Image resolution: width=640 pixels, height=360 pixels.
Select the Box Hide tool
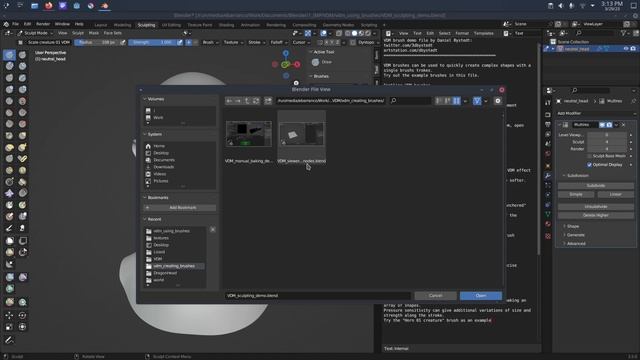tap(22, 241)
